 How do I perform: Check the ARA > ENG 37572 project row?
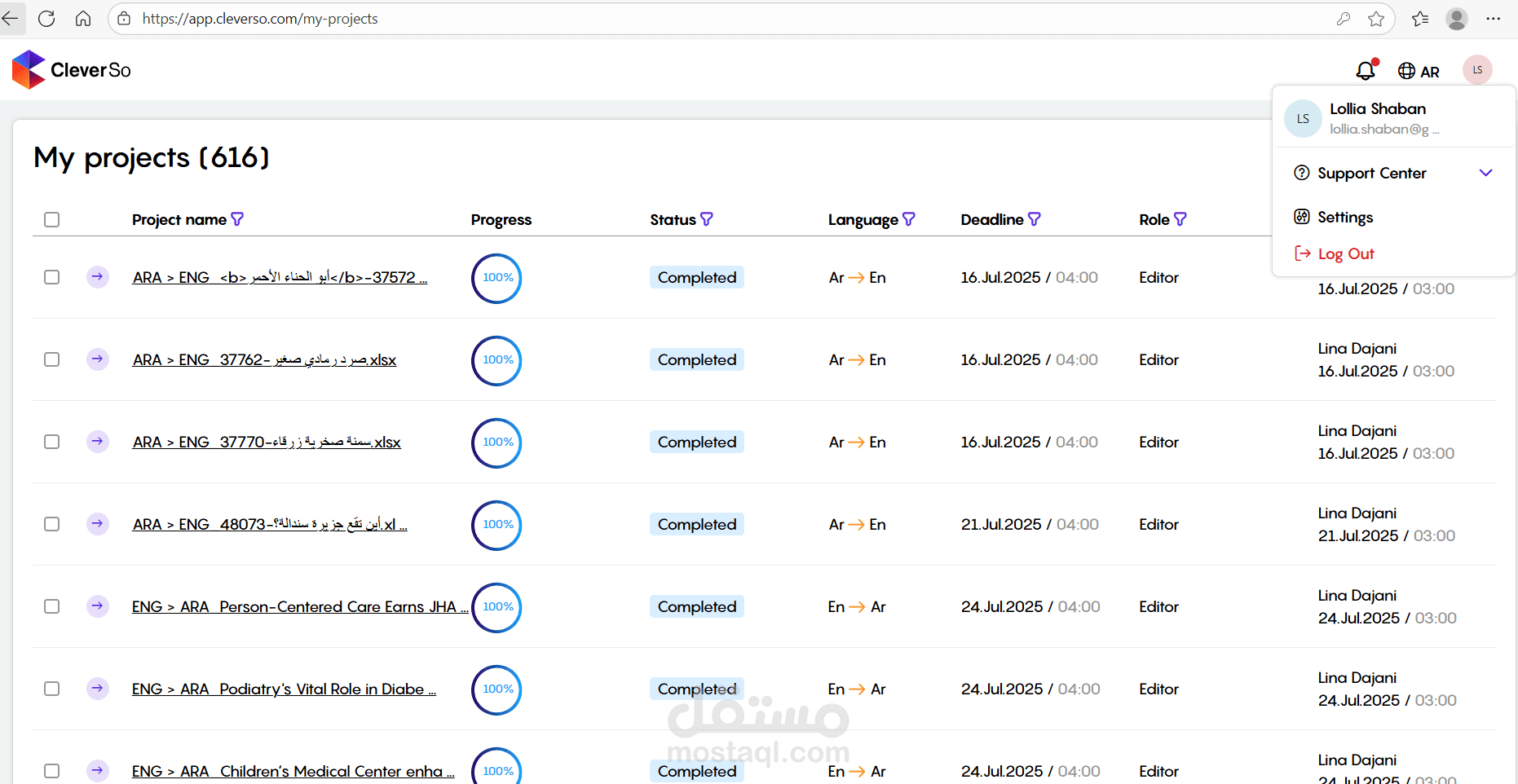click(x=52, y=277)
